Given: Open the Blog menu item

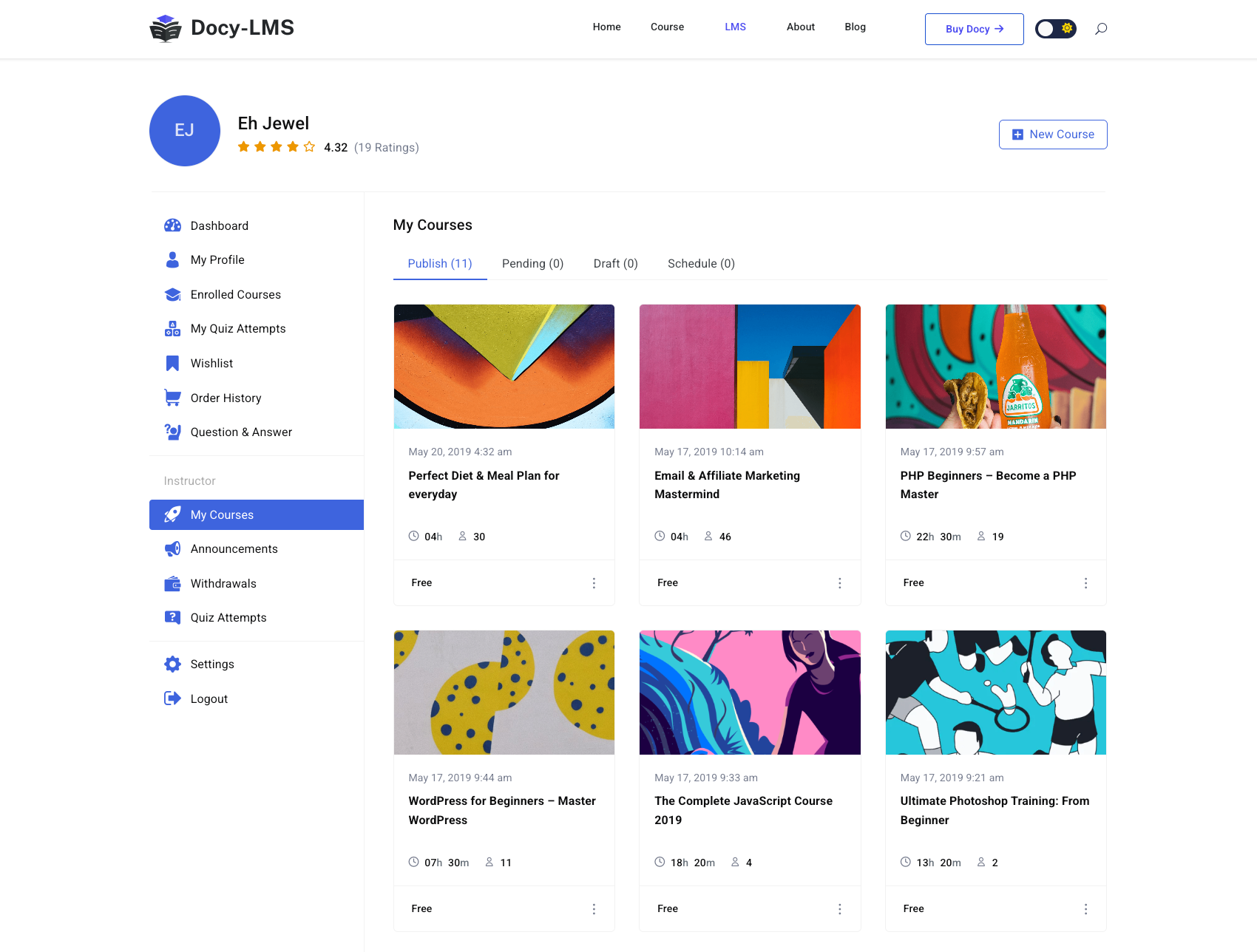Looking at the screenshot, I should (x=855, y=27).
